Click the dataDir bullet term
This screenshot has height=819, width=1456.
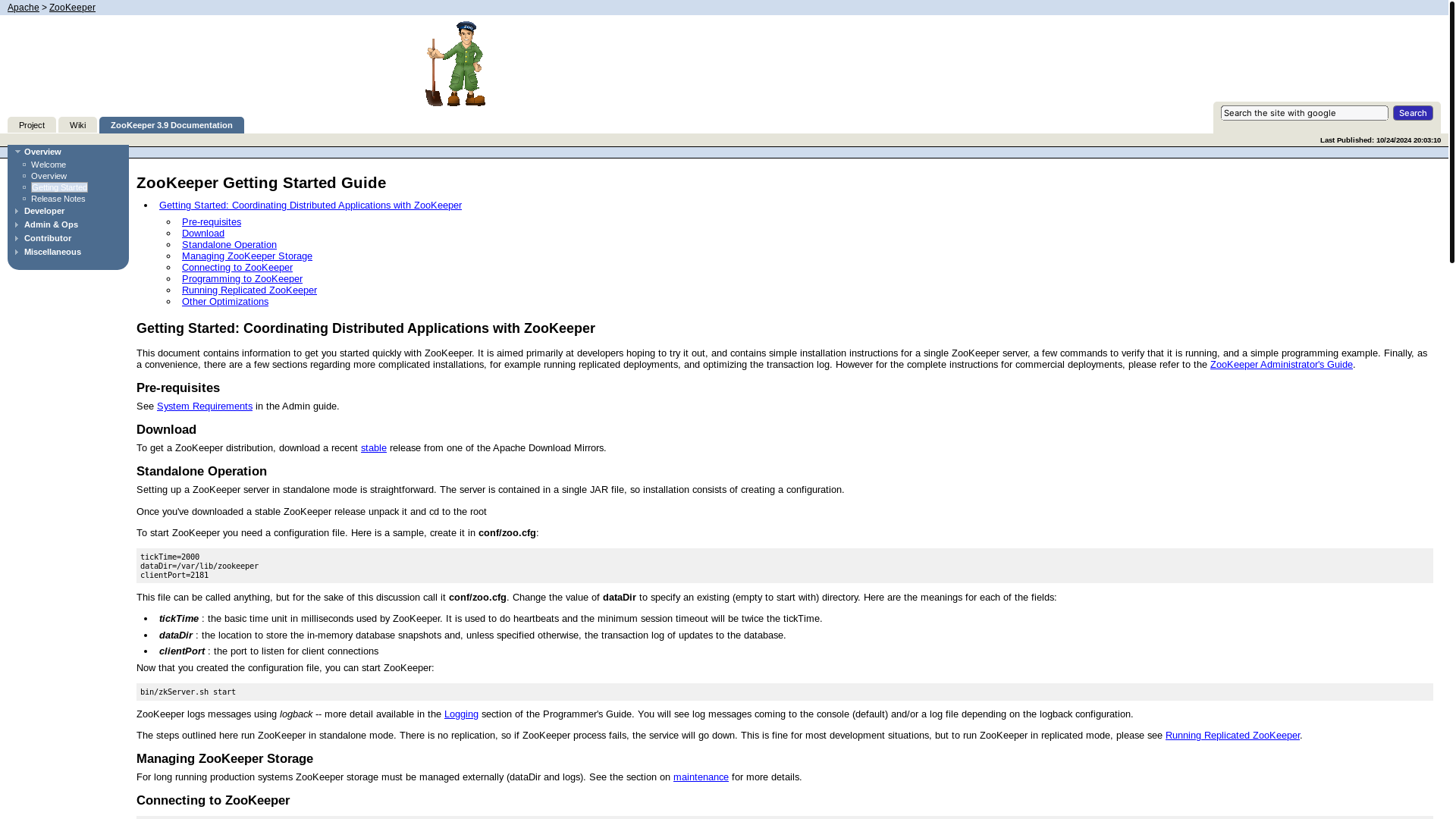tap(176, 635)
